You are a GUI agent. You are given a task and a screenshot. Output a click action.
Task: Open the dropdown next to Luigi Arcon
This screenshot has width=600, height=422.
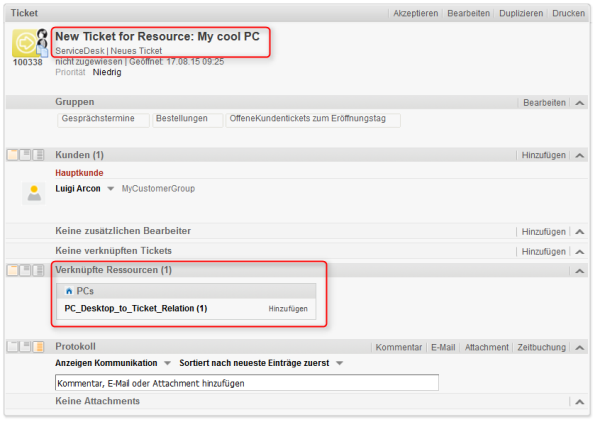(111, 189)
